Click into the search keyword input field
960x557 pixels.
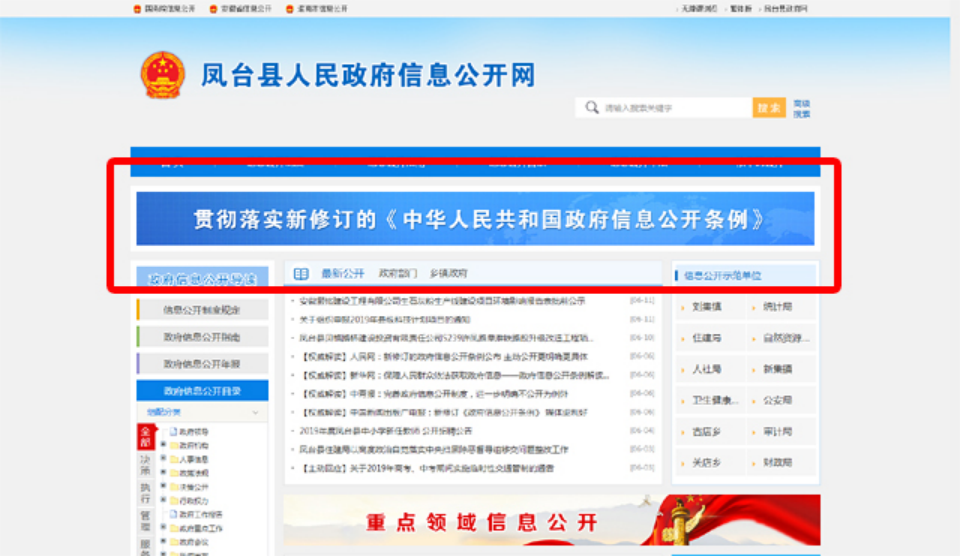click(x=675, y=108)
